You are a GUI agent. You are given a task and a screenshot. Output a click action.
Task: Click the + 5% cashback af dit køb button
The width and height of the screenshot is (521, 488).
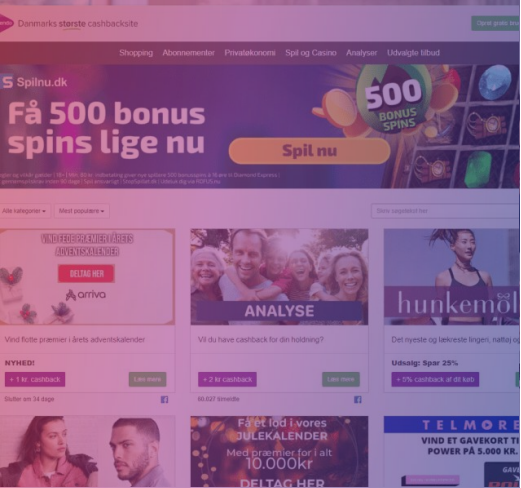[x=435, y=379]
